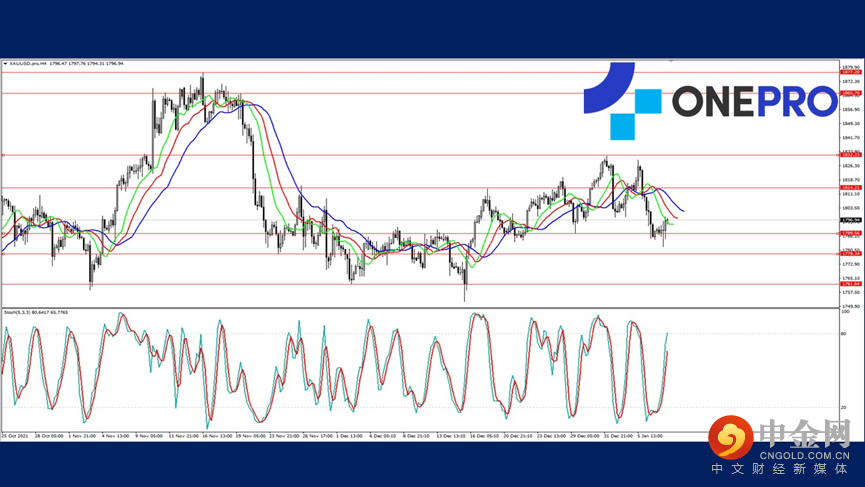Click the 1841.70 price axis label
865x487 pixels.
click(x=851, y=137)
